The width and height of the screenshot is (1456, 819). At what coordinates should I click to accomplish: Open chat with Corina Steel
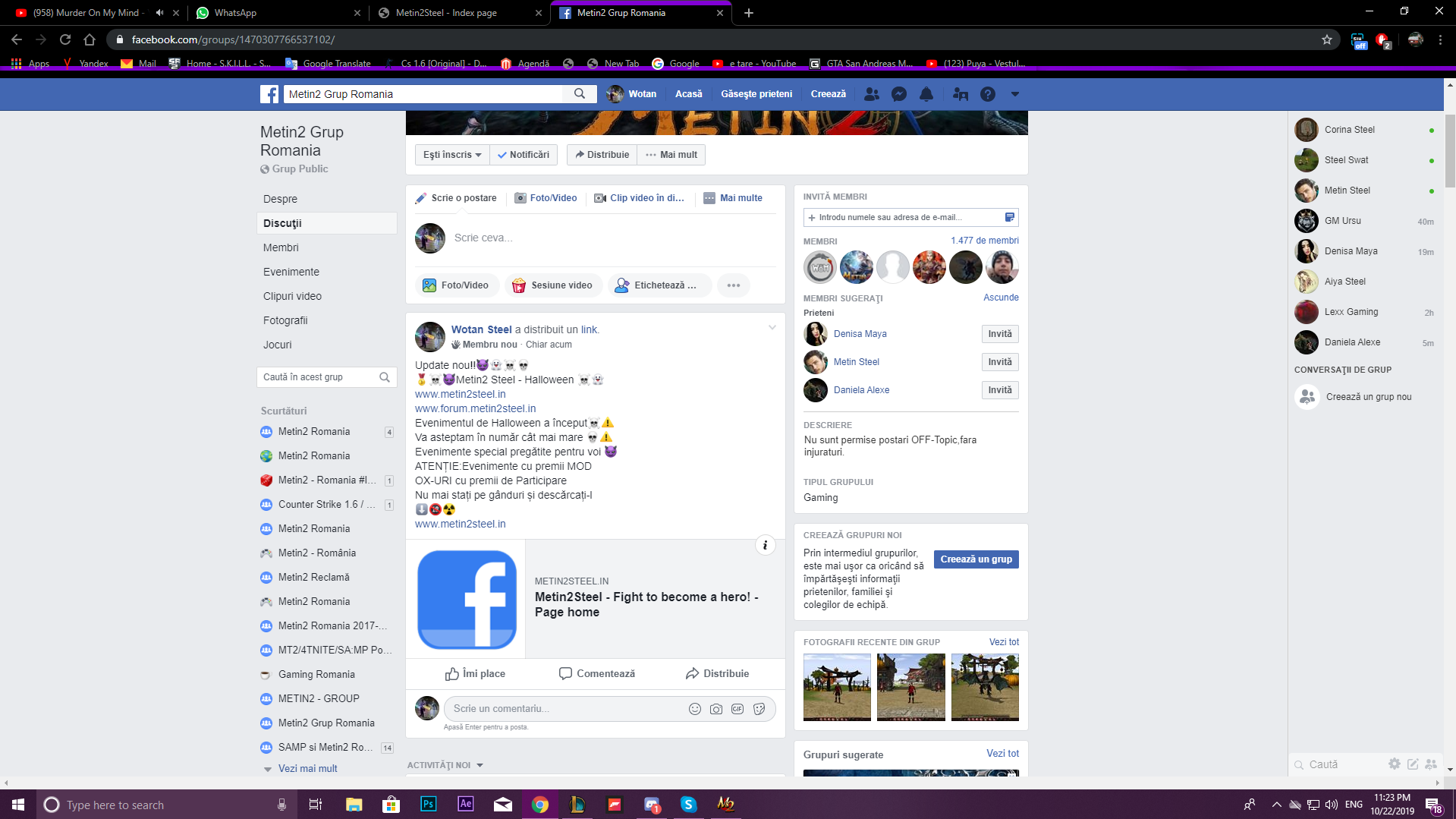(1364, 130)
